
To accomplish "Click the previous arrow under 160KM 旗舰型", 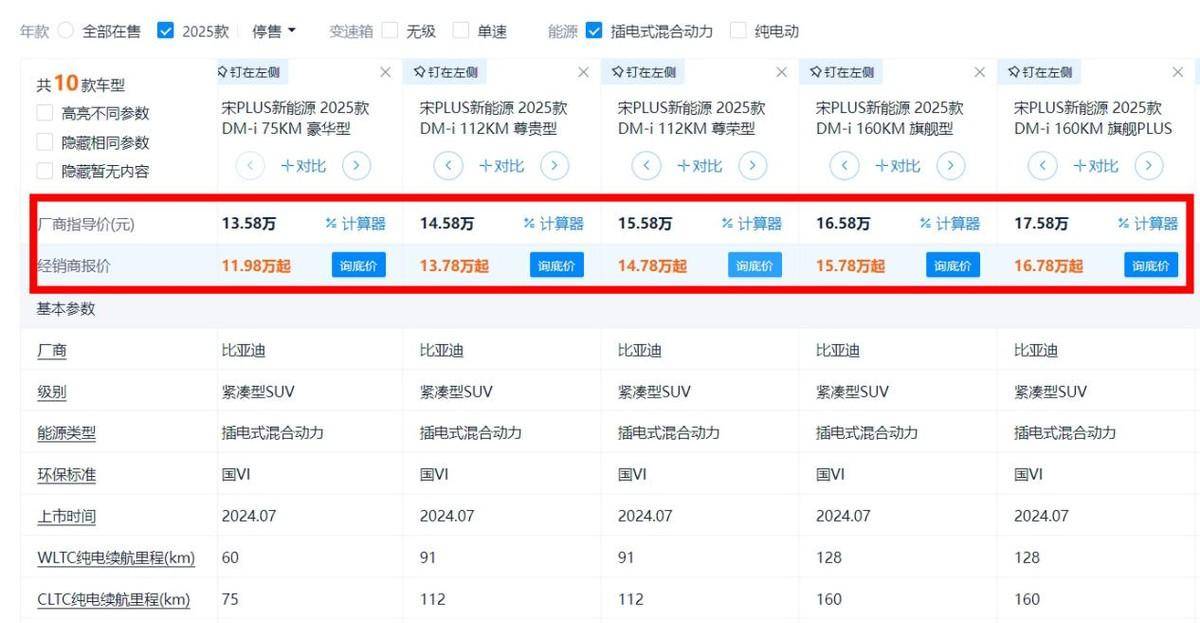I will pos(845,166).
